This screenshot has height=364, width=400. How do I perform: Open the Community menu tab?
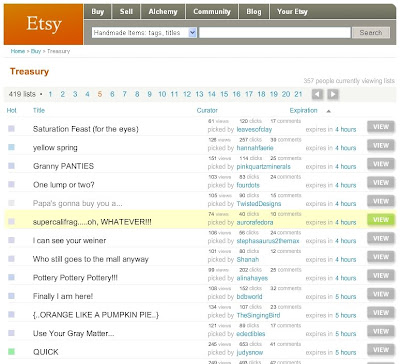coord(212,12)
